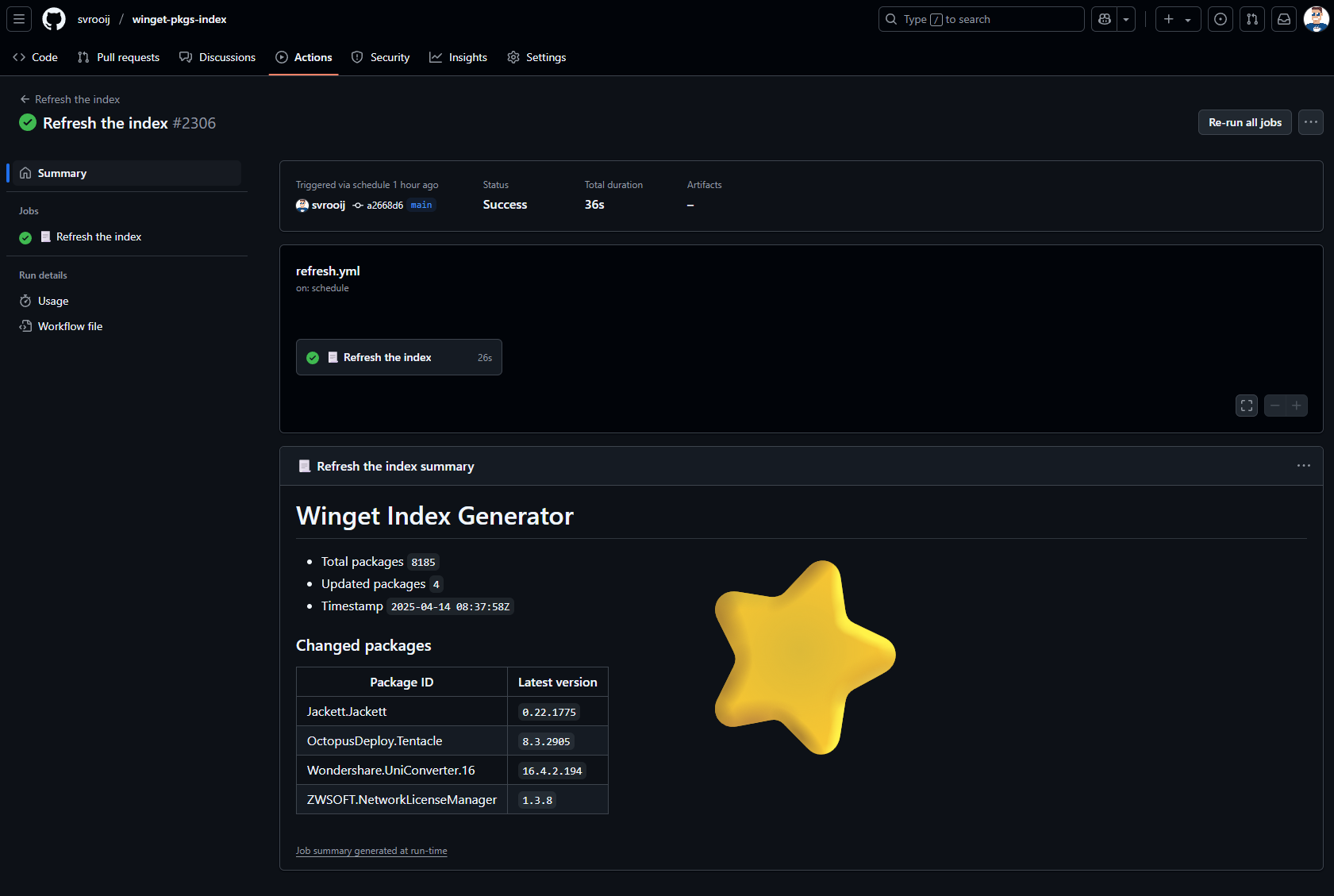Click the timestamp value 2025-04-14 08:37:58Z

pos(450,607)
